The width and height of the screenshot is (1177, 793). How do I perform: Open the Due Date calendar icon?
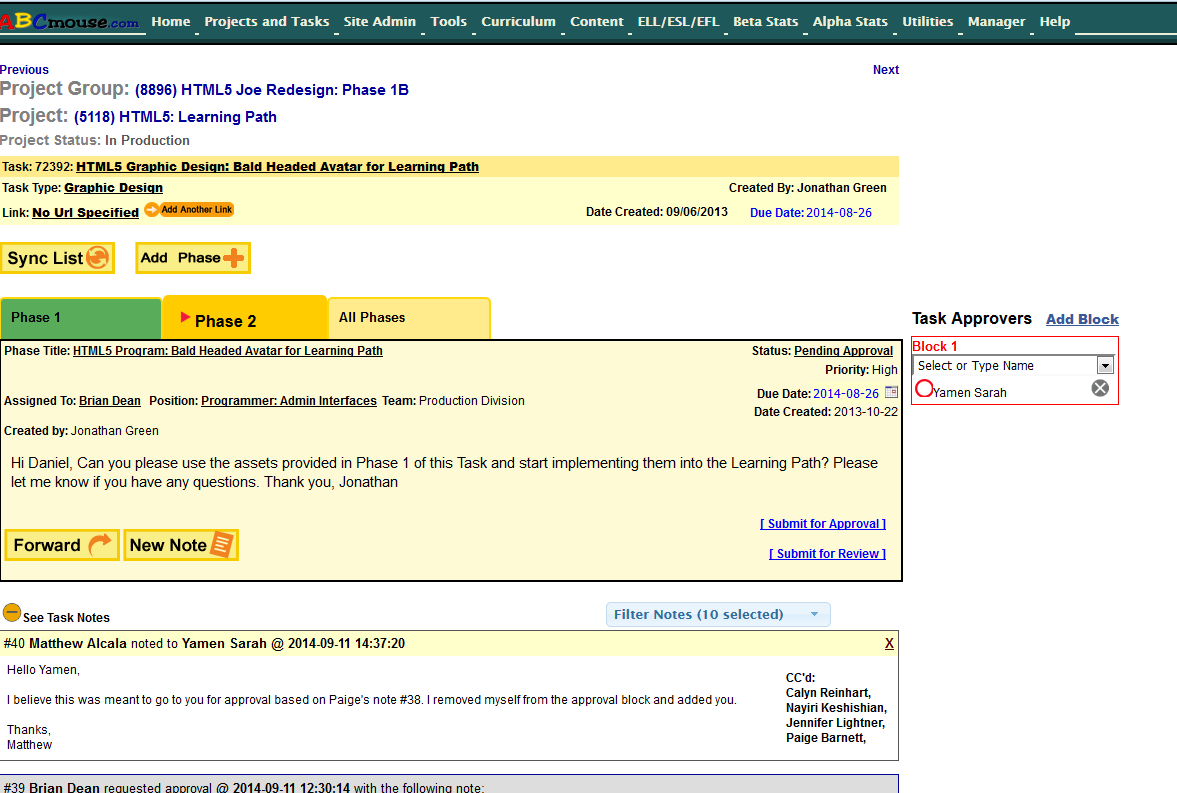pyautogui.click(x=892, y=393)
